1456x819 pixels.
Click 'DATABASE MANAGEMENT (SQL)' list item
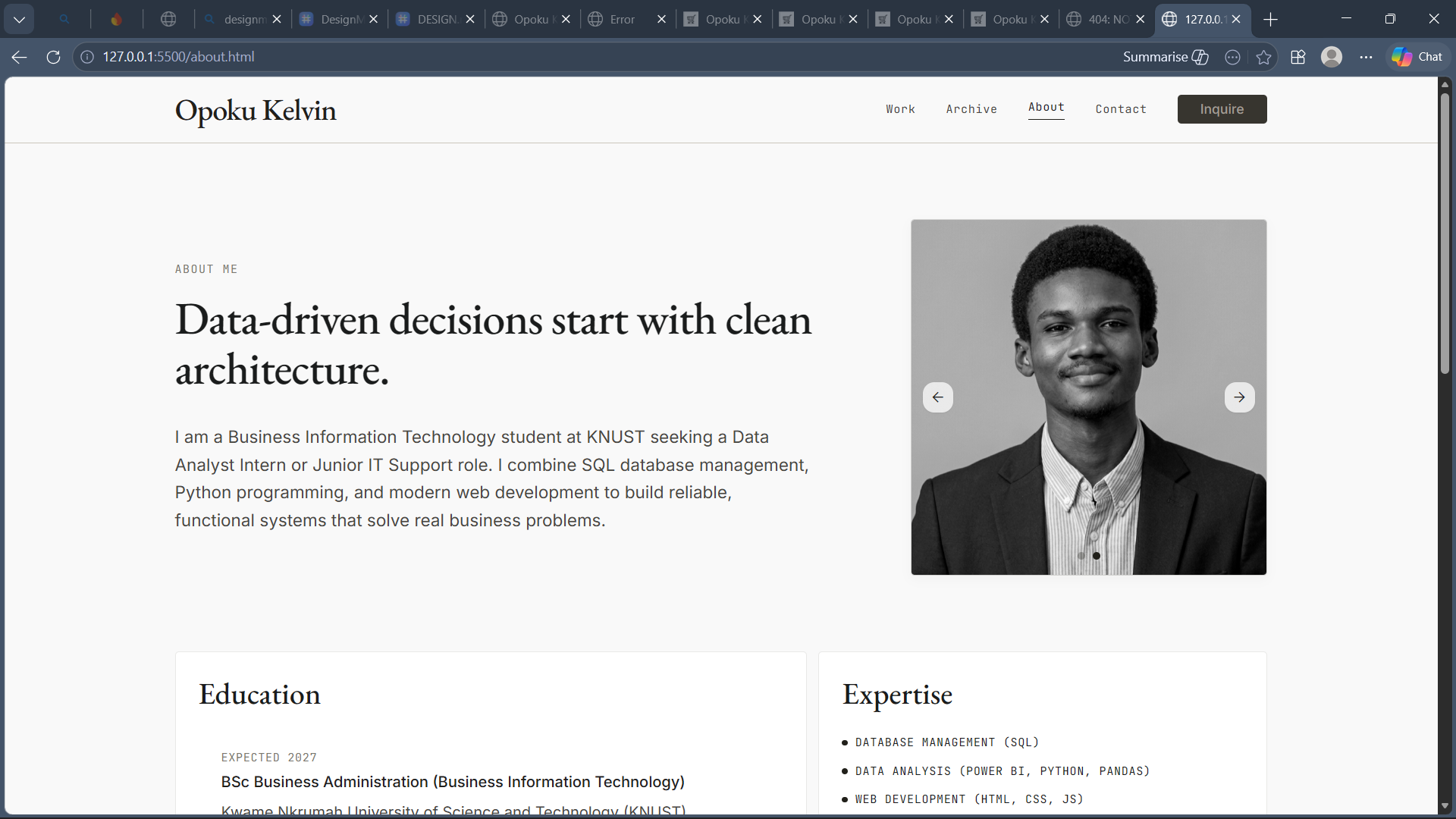pos(947,742)
